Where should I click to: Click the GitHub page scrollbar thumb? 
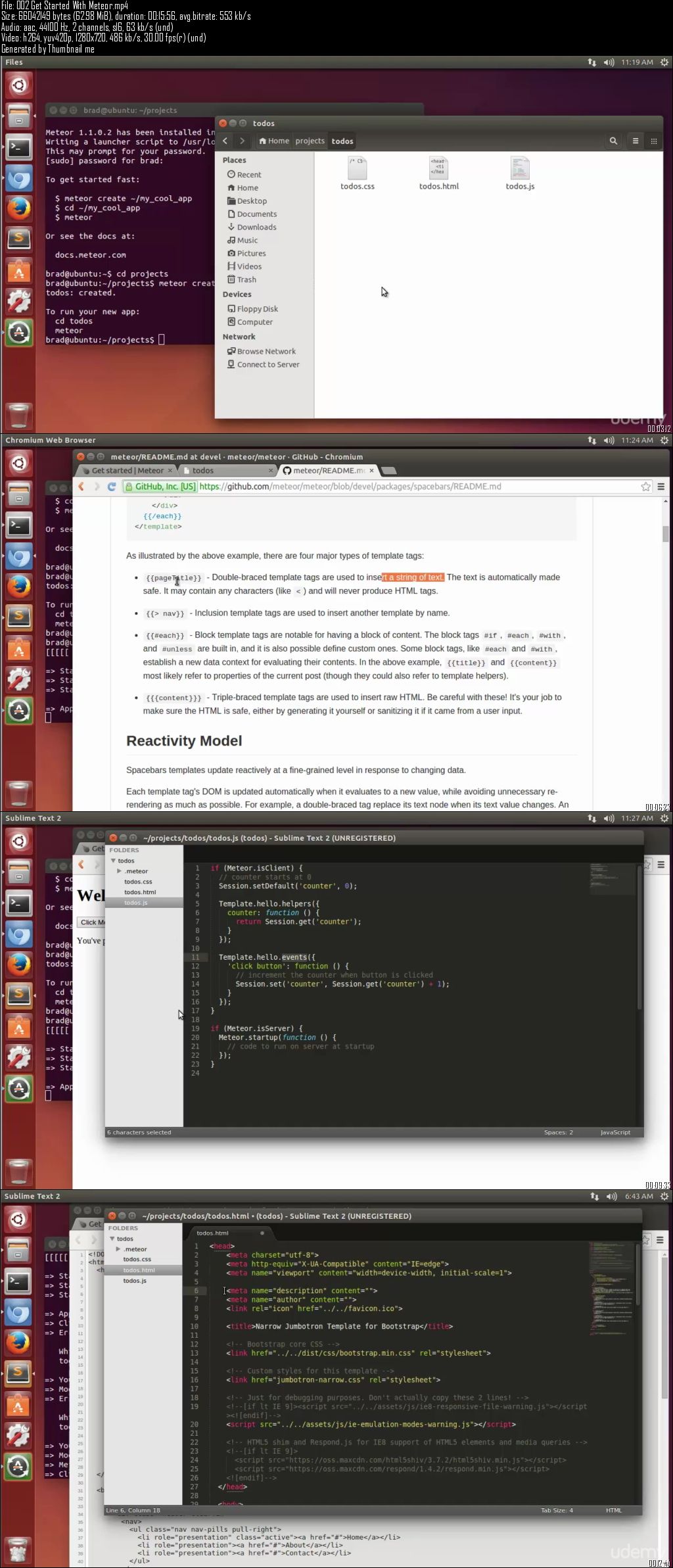click(666, 534)
